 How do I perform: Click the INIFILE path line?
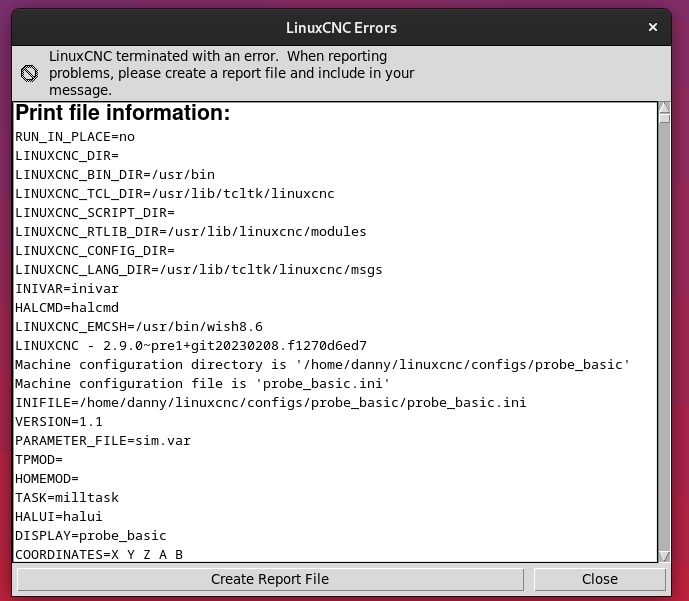tap(271, 402)
